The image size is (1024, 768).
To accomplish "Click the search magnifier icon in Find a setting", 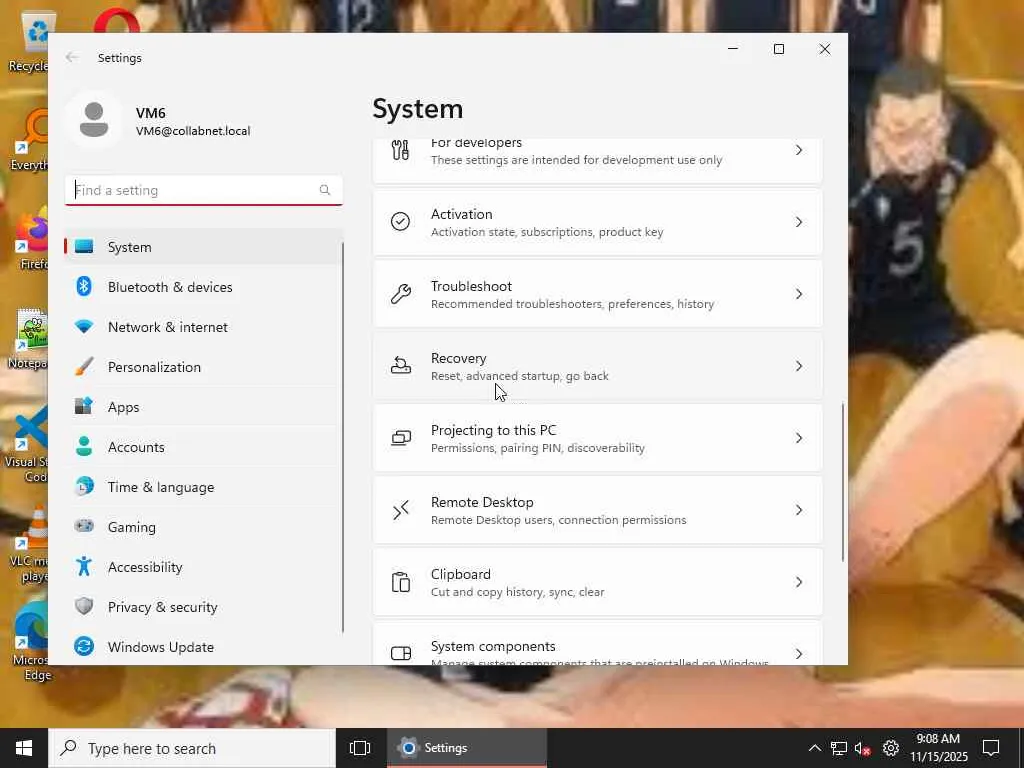I will 325,190.
